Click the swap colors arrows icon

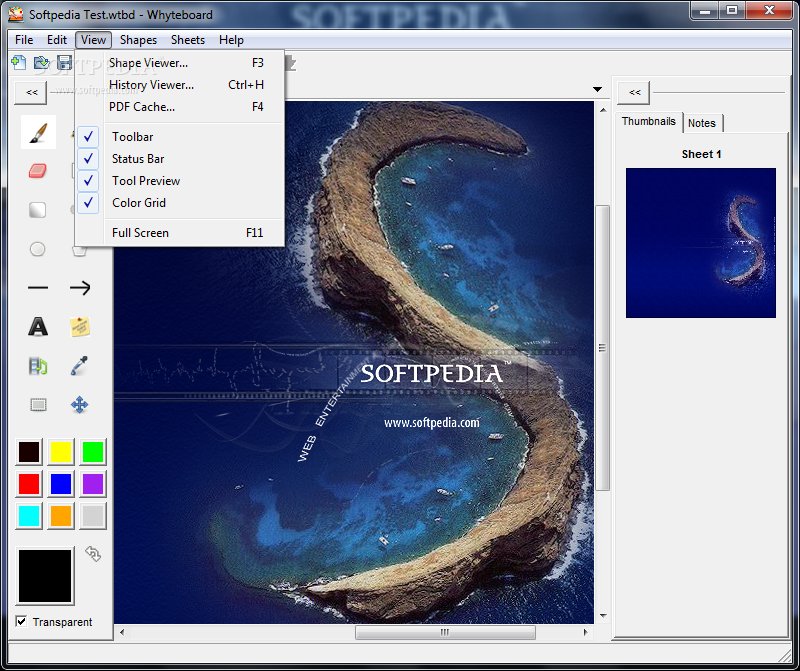pyautogui.click(x=93, y=553)
